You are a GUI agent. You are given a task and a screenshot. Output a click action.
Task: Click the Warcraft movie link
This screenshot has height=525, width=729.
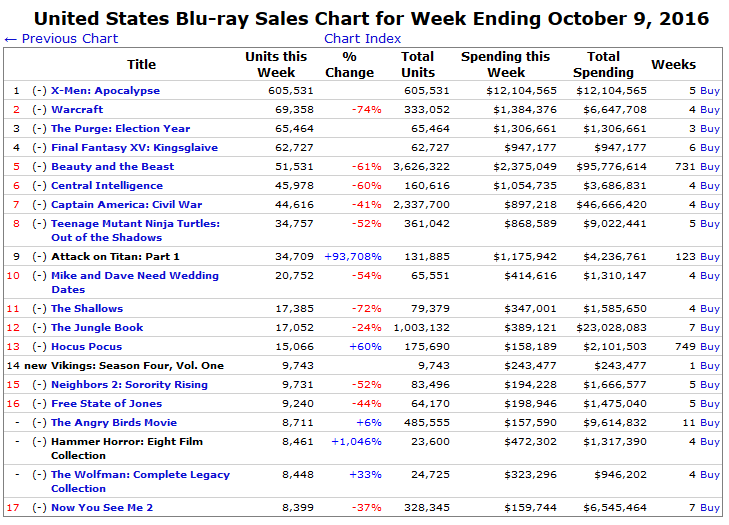[x=77, y=110]
